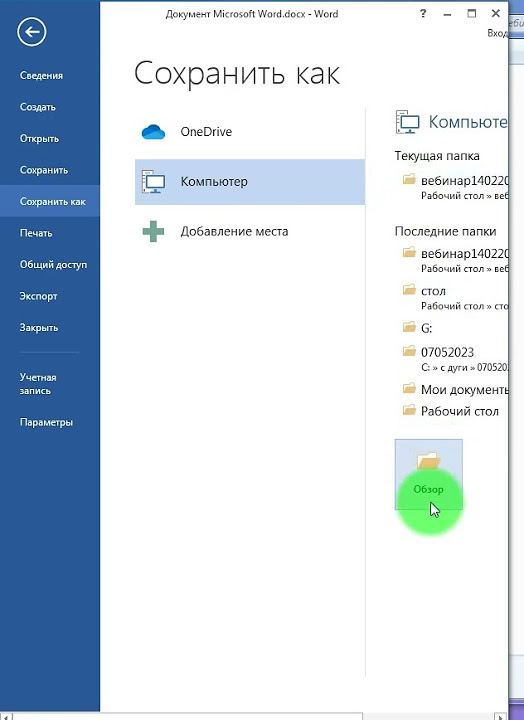Screen dimensions: 524x720
Task: Open recent вебинар140220 folder under Последние папки
Action: 452,260
